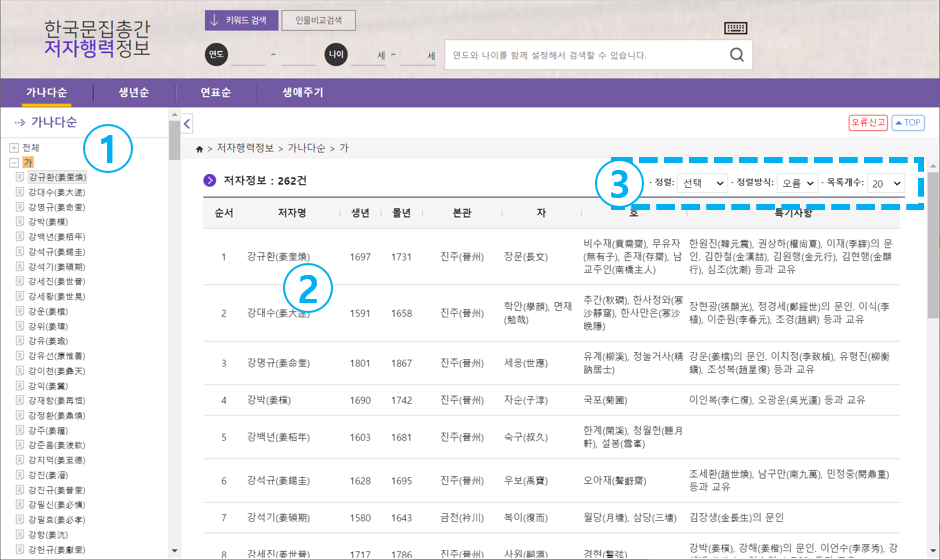Click the document icon beside 강항 in the tree

[20, 534]
